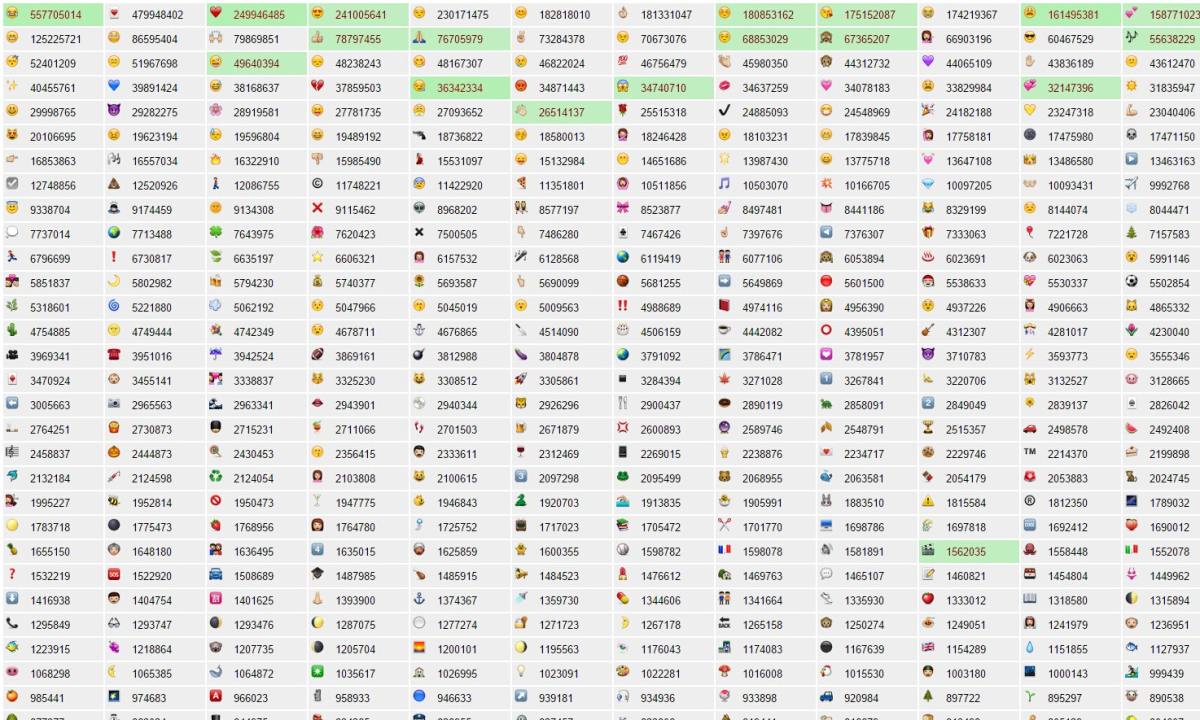Click the check mark emoji beside 24885093
Screen dimensions: 1200x720
(x=725, y=111)
